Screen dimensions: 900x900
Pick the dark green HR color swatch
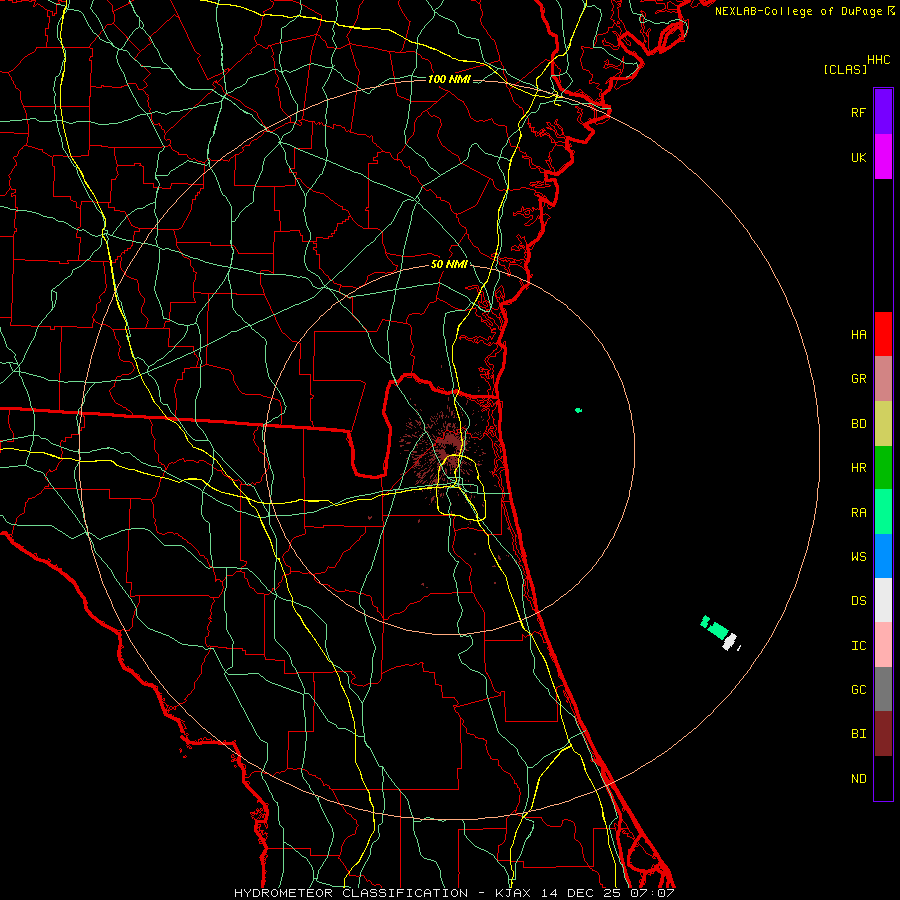click(x=883, y=467)
